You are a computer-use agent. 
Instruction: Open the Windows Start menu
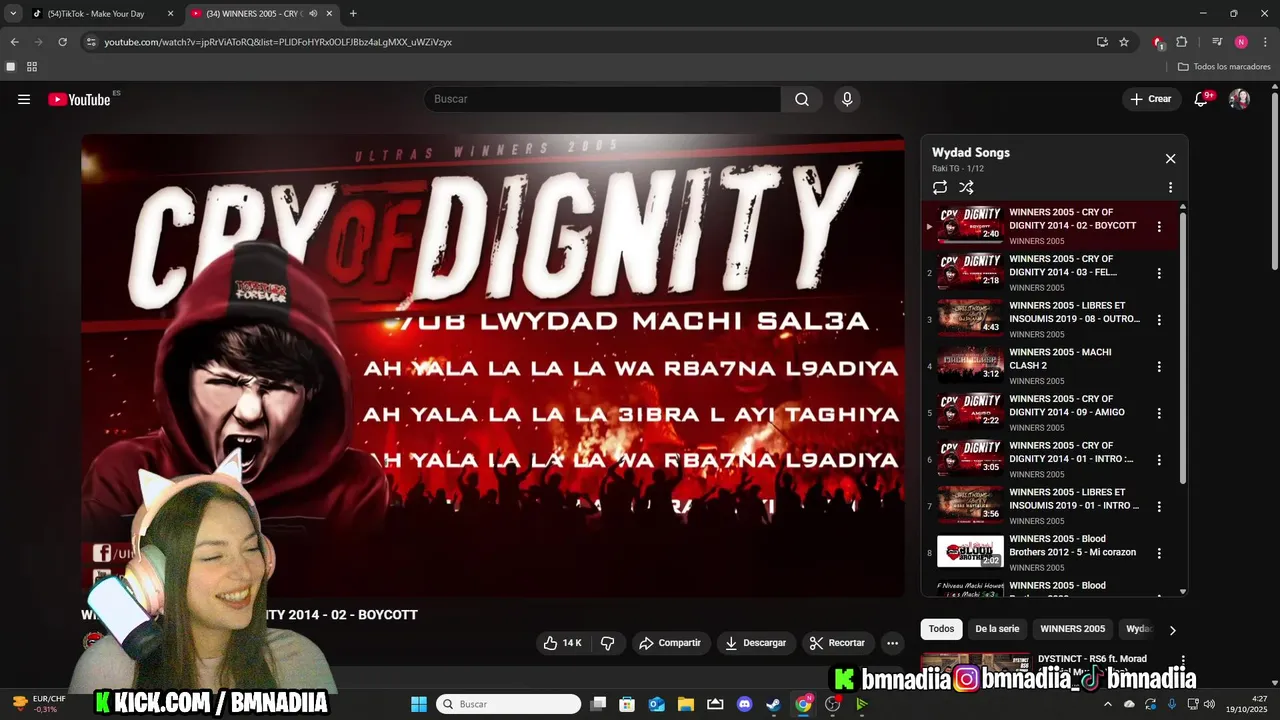point(419,704)
